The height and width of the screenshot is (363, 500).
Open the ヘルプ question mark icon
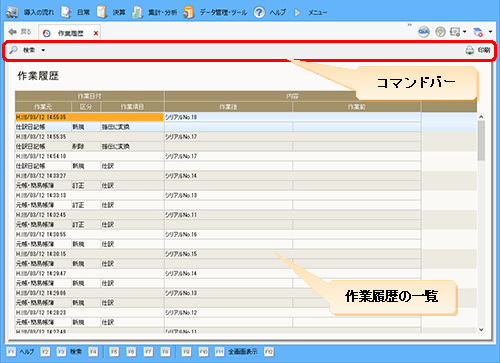click(259, 12)
